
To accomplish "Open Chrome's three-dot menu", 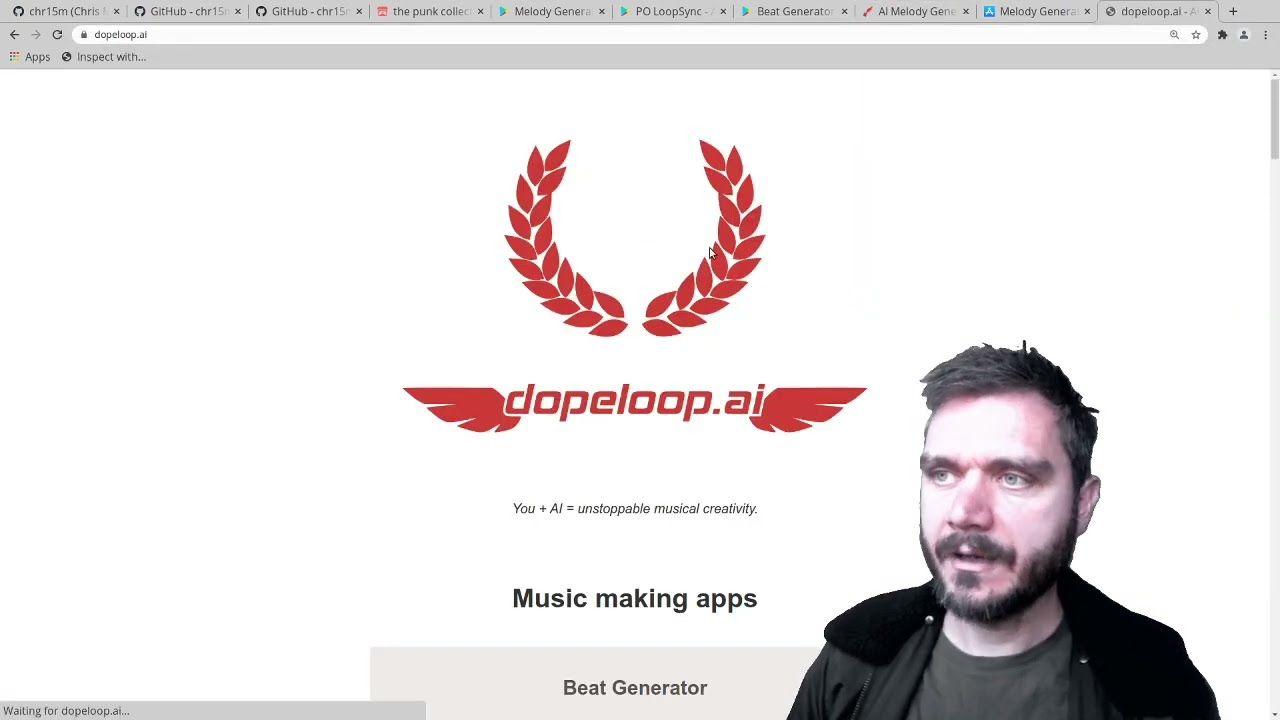I will coord(1265,34).
